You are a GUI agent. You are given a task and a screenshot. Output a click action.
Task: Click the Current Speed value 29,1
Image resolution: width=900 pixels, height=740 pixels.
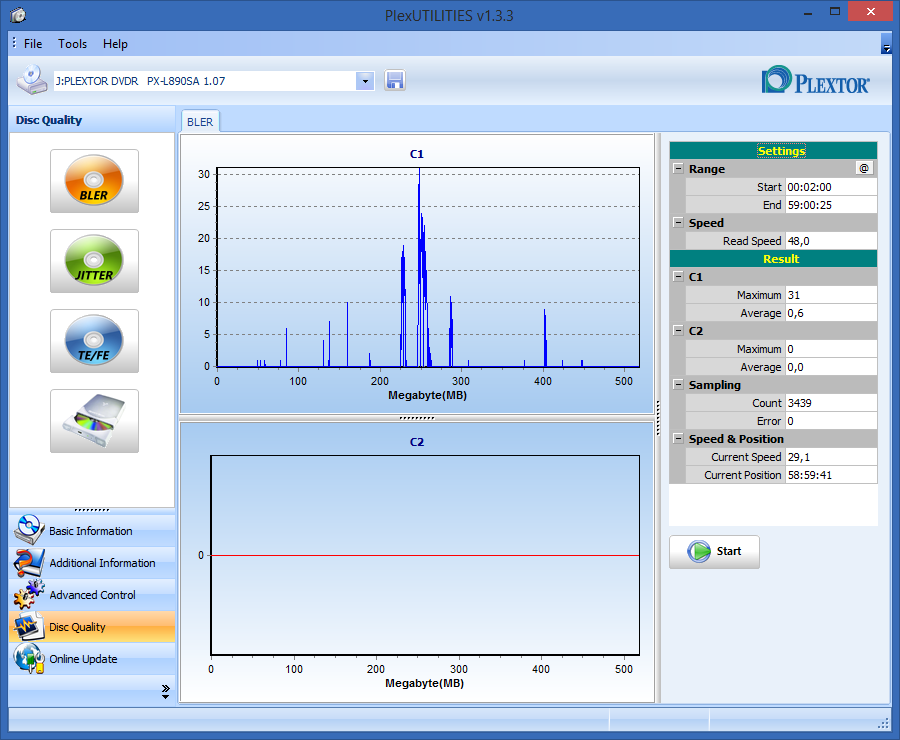[831, 457]
